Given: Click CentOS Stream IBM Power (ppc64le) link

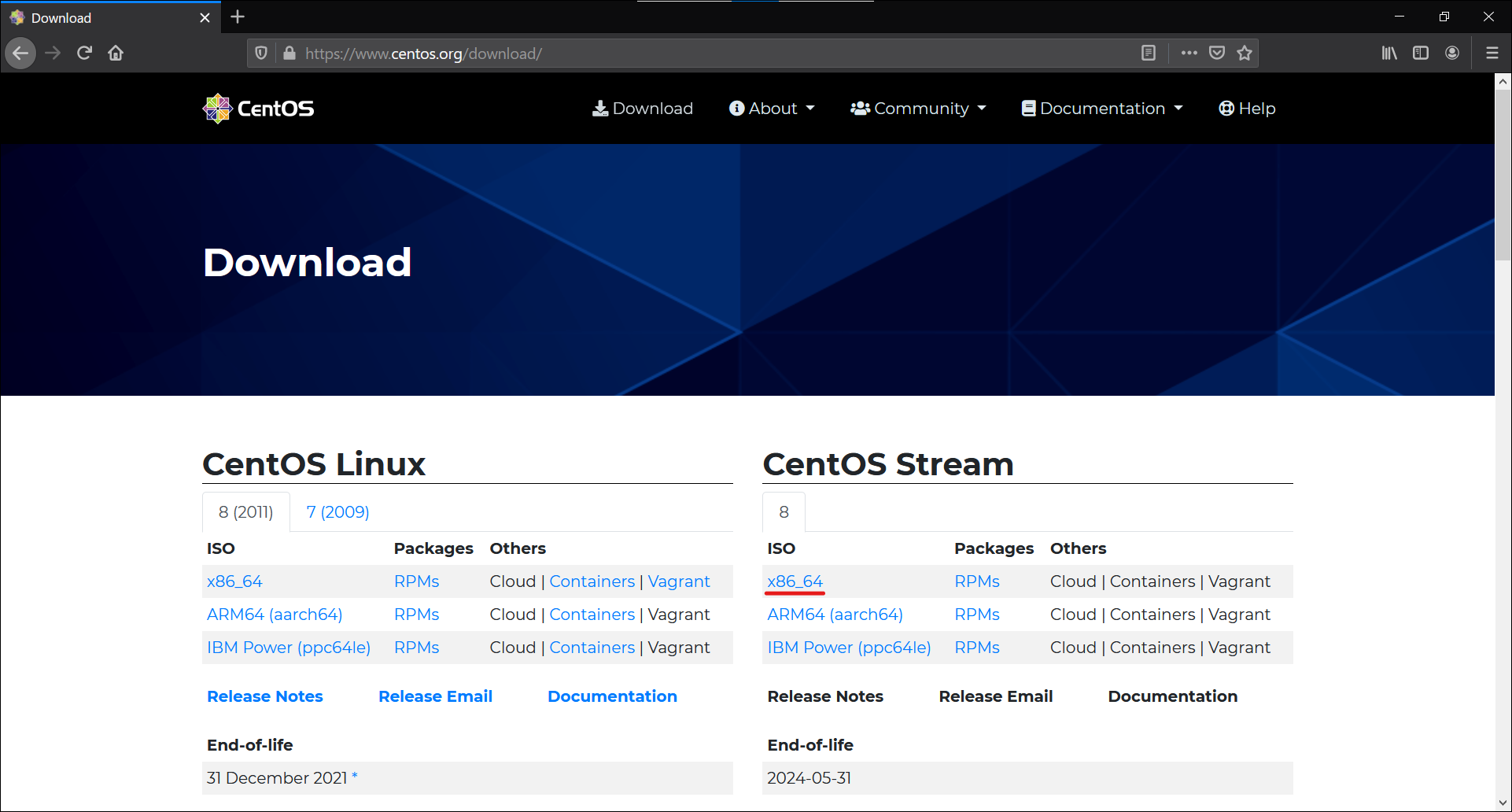Looking at the screenshot, I should coord(849,648).
